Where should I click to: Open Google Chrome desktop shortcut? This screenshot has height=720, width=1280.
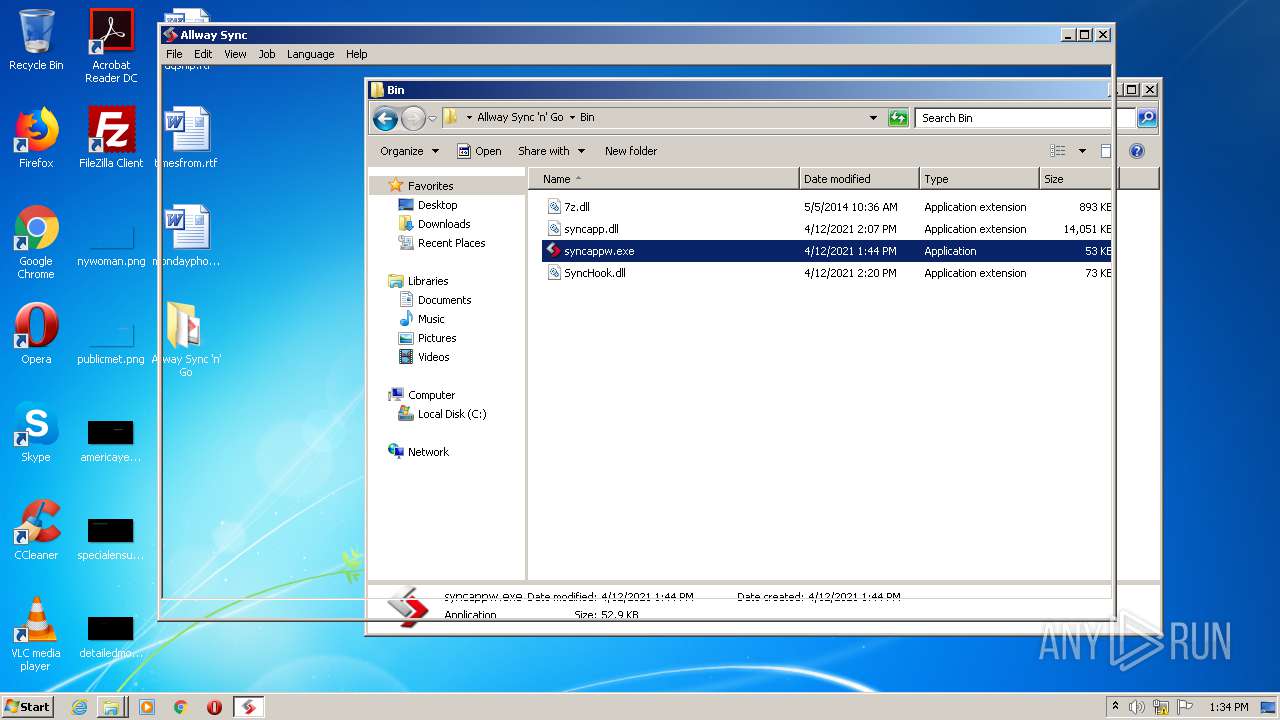tap(36, 242)
